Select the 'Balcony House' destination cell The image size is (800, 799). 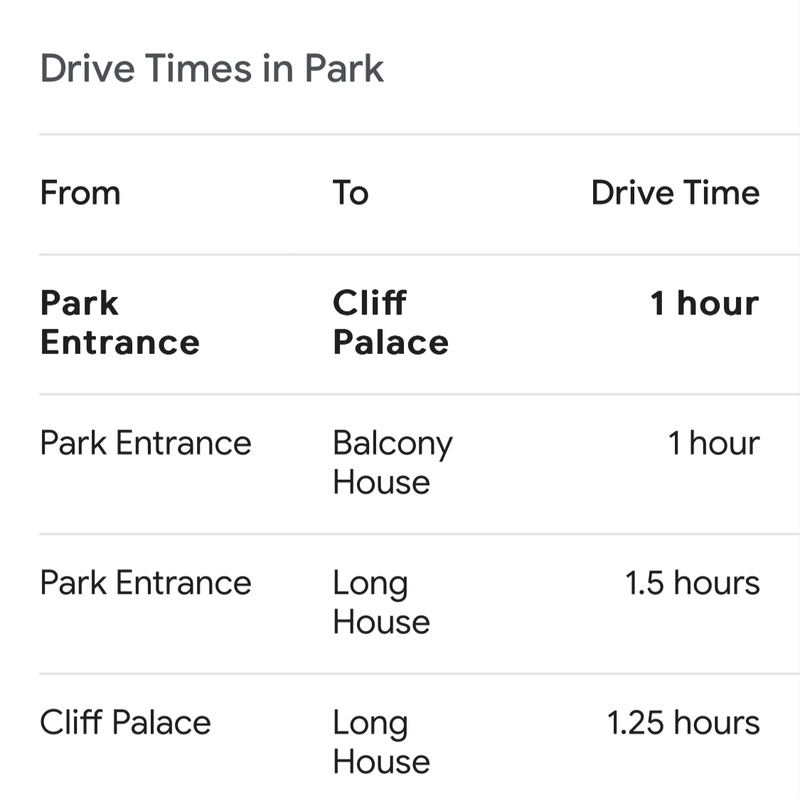point(393,462)
